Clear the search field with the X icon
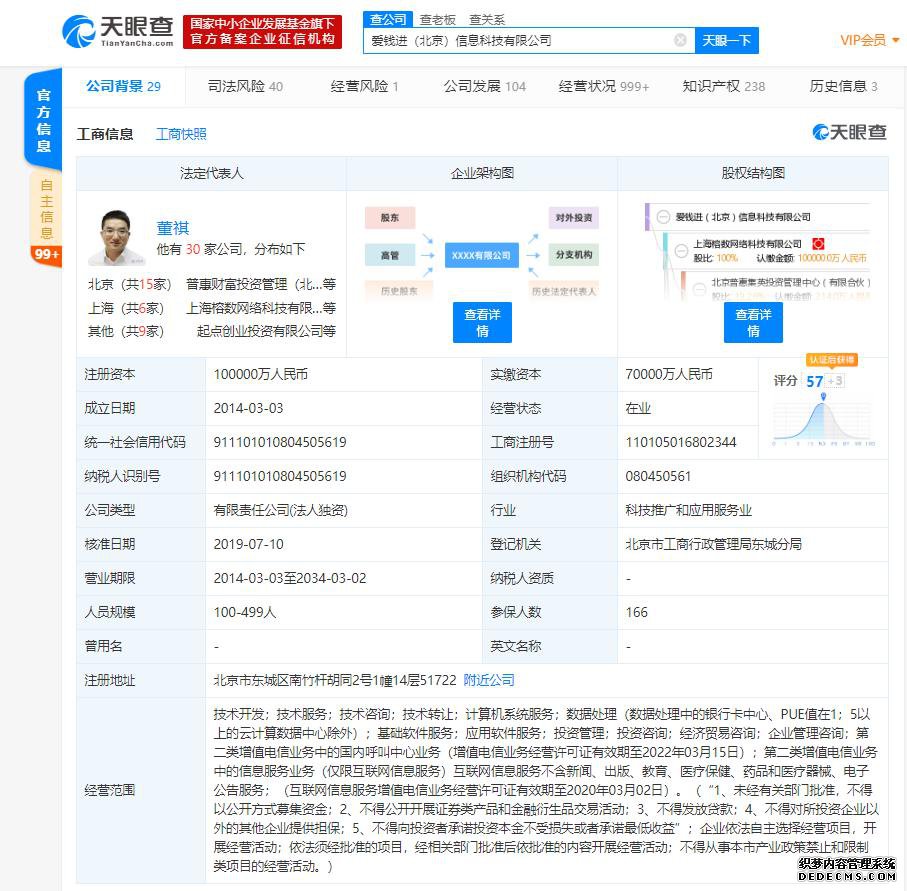The image size is (907, 891). tap(680, 40)
